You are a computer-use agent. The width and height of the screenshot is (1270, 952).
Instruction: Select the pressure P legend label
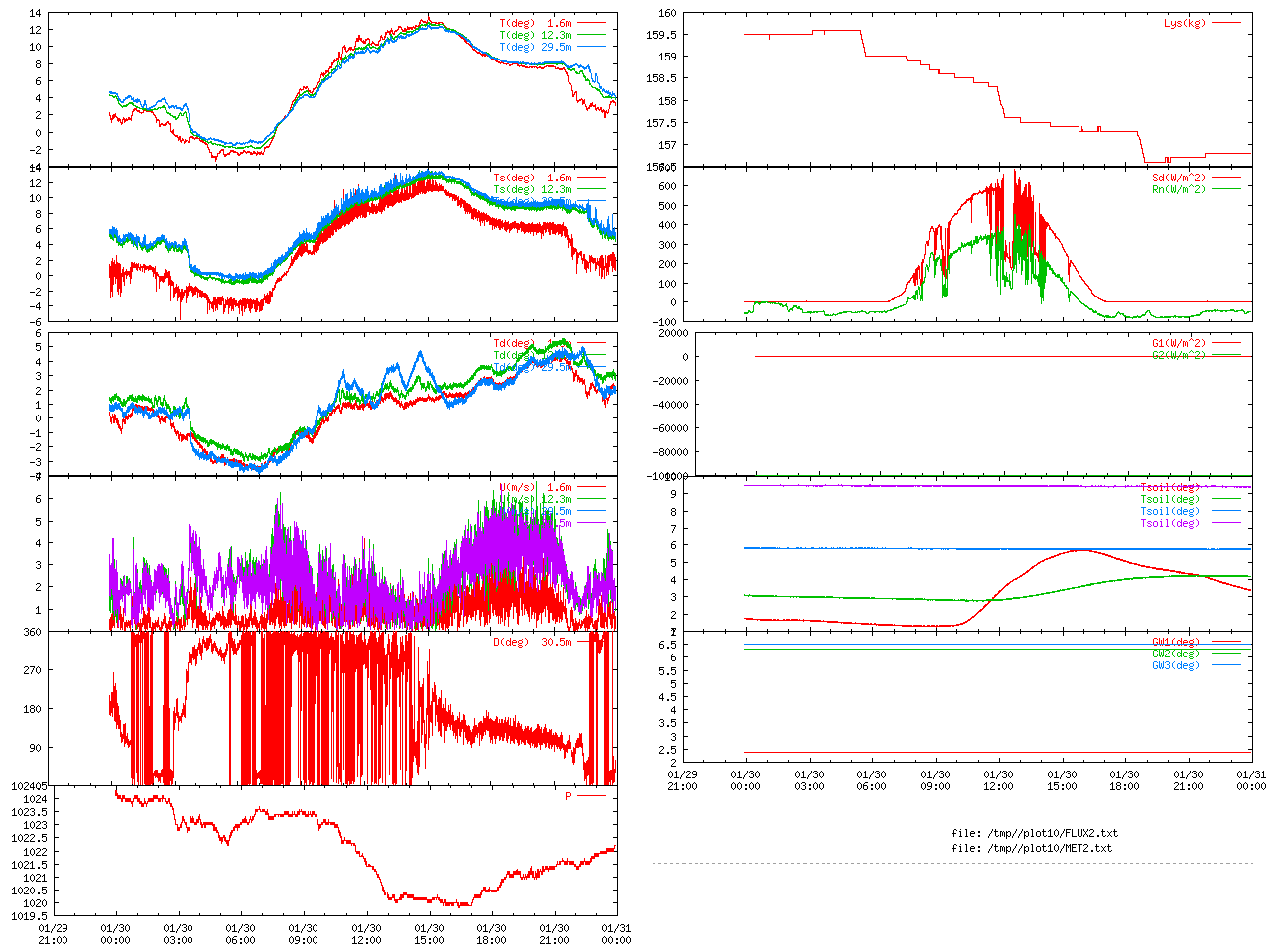pos(568,796)
